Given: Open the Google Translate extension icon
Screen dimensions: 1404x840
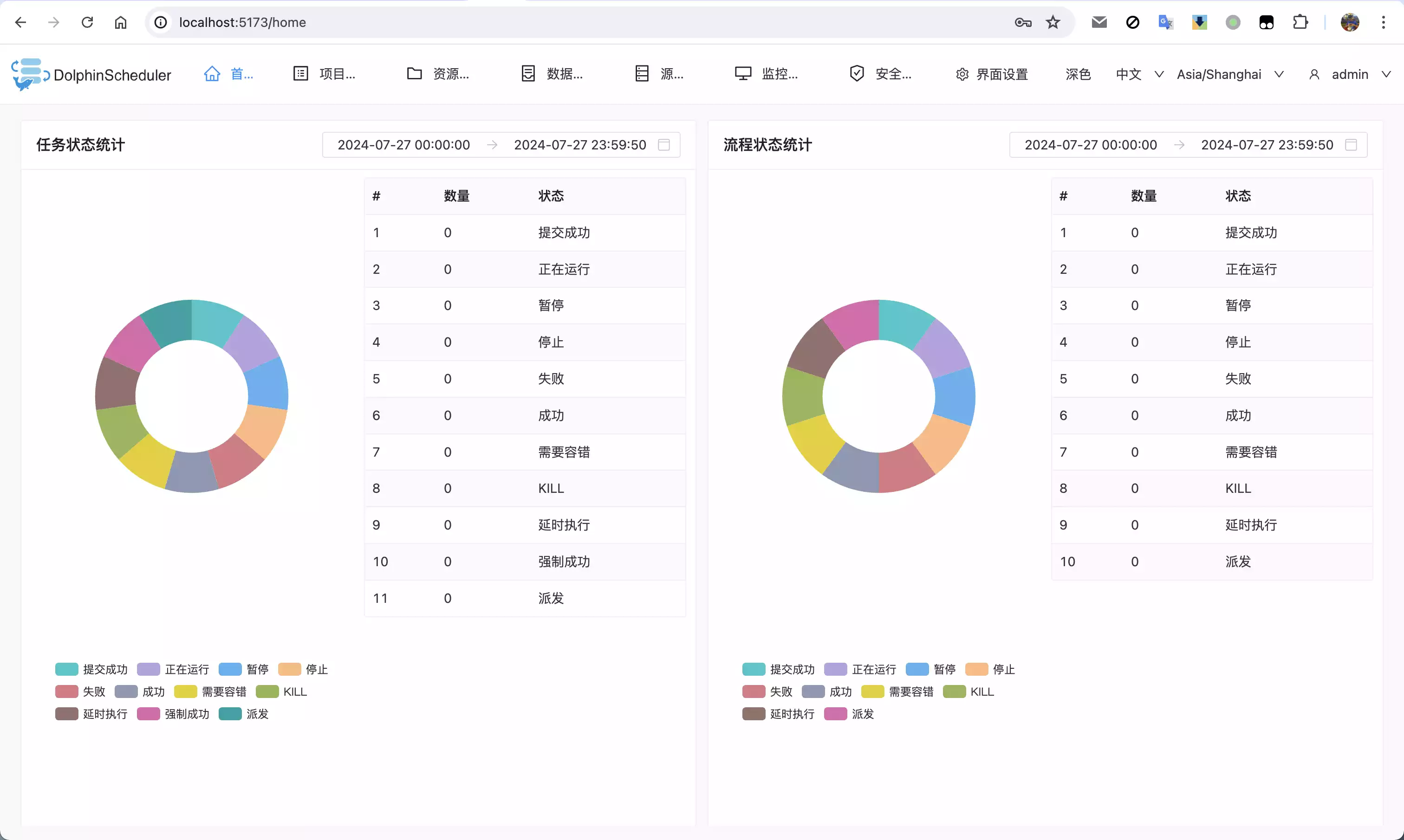Looking at the screenshot, I should click(1166, 22).
